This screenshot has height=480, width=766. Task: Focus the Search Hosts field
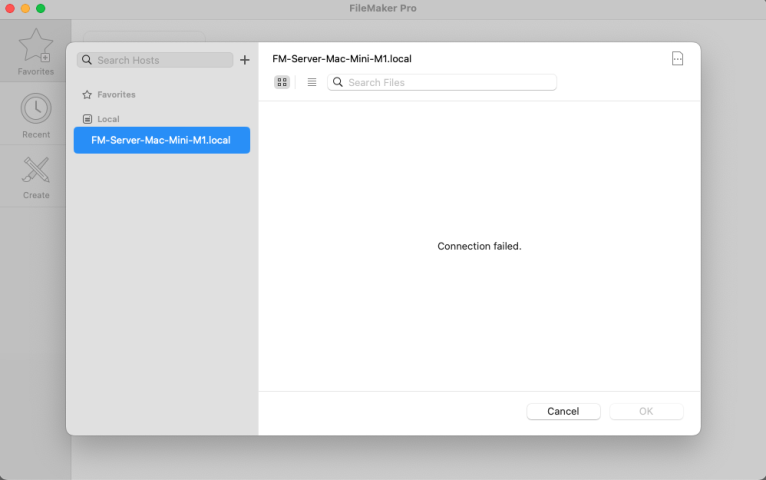[155, 60]
